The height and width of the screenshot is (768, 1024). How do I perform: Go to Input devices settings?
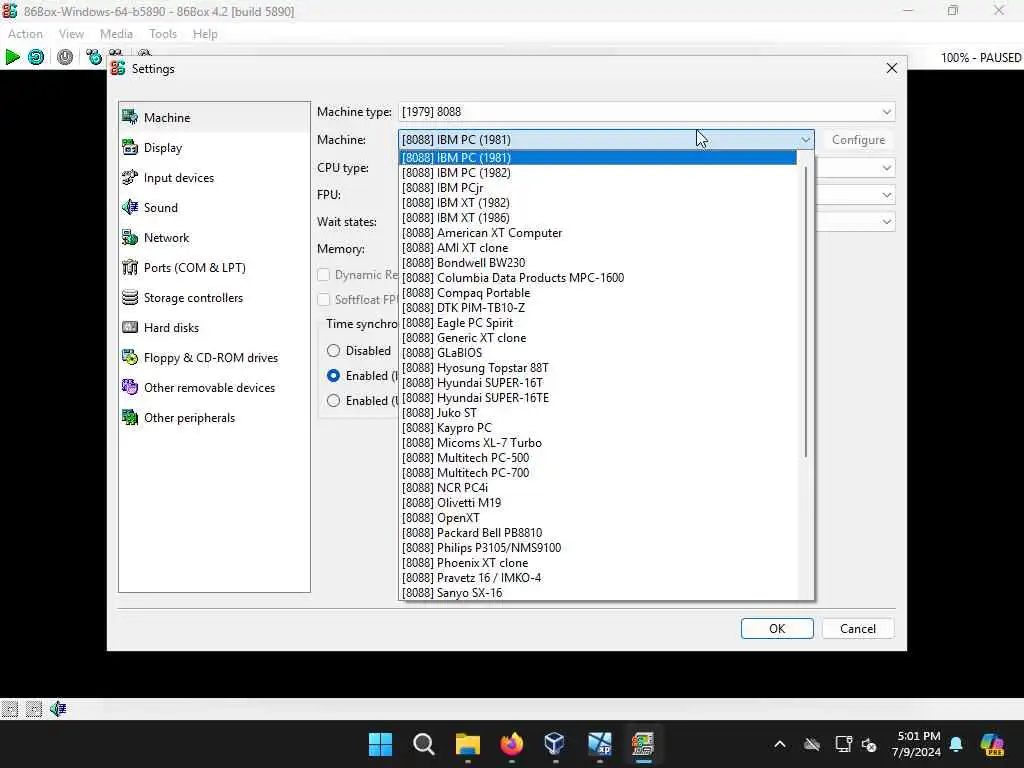(x=214, y=178)
